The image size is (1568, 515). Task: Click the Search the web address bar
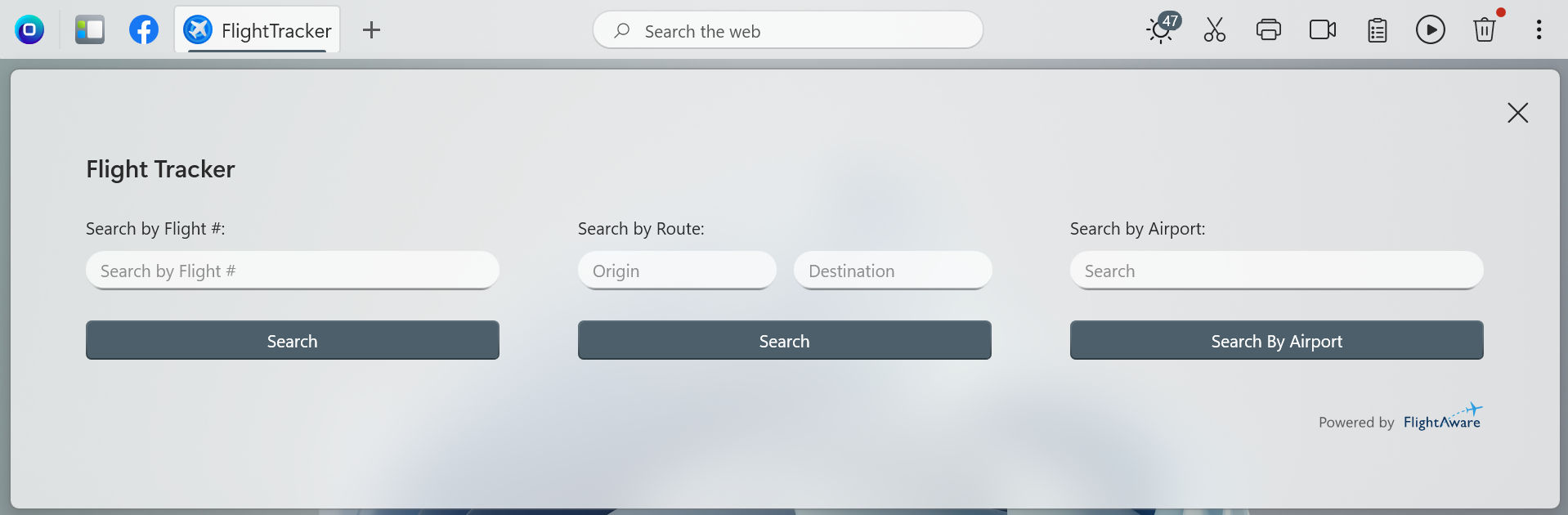click(x=788, y=30)
